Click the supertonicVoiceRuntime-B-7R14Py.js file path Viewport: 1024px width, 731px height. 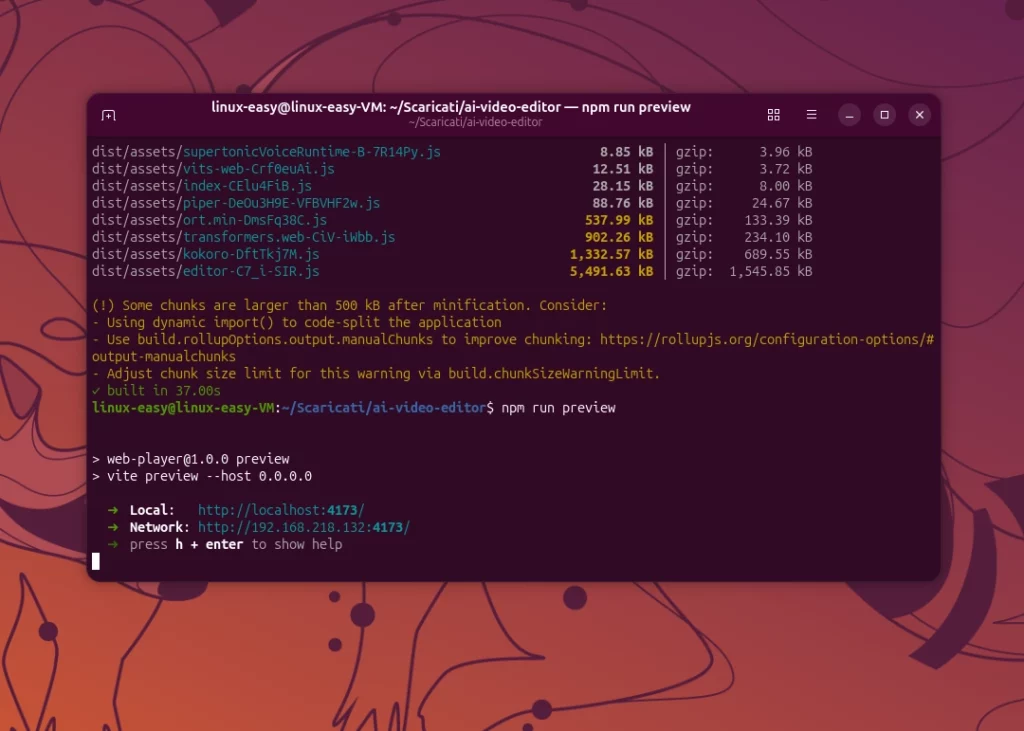(x=266, y=152)
